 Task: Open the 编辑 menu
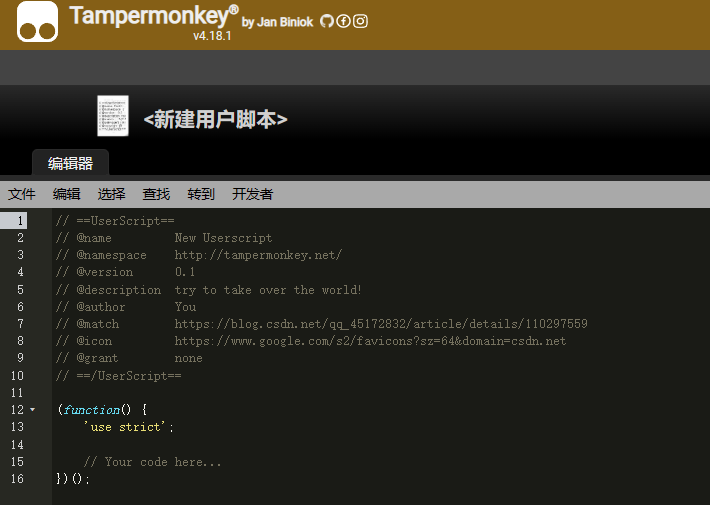tap(67, 194)
